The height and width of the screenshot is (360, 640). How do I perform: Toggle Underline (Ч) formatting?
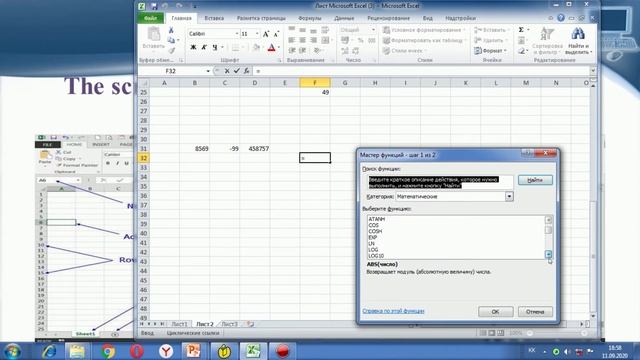[x=215, y=47]
